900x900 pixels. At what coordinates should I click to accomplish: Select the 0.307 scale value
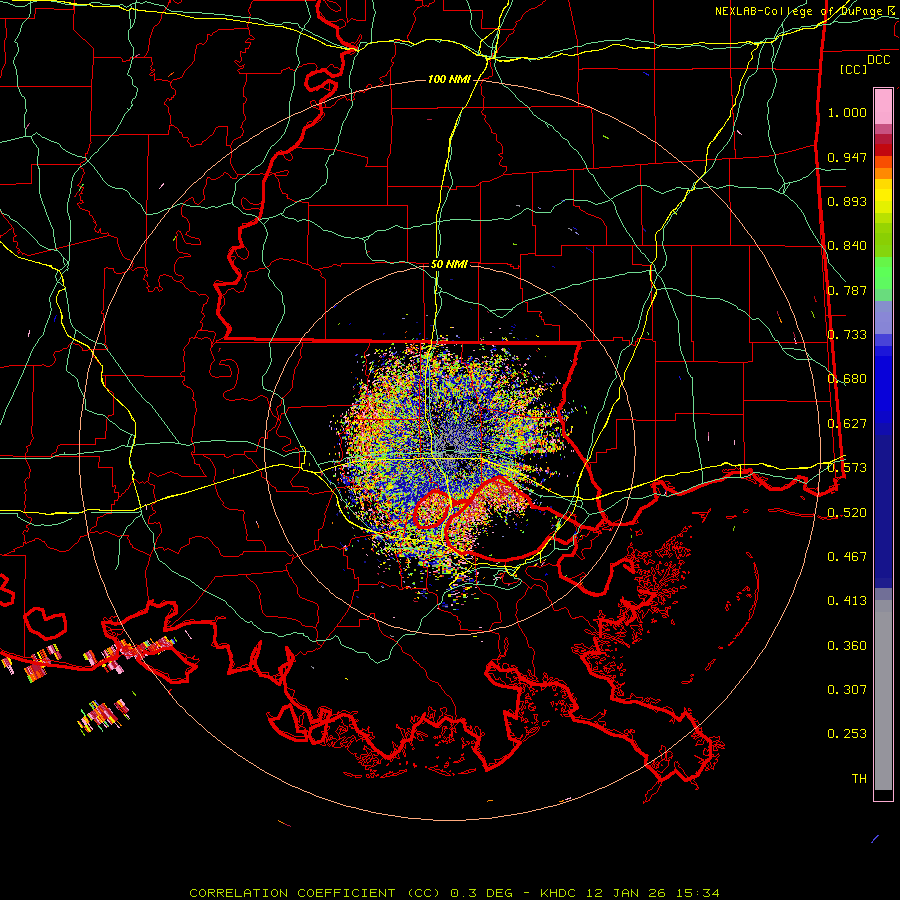(847, 689)
